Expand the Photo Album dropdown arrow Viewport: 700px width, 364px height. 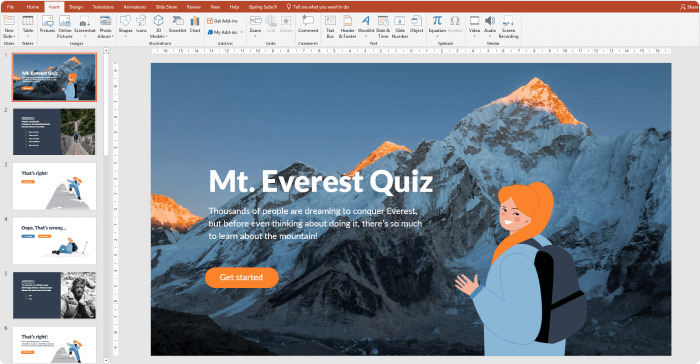(x=112, y=36)
